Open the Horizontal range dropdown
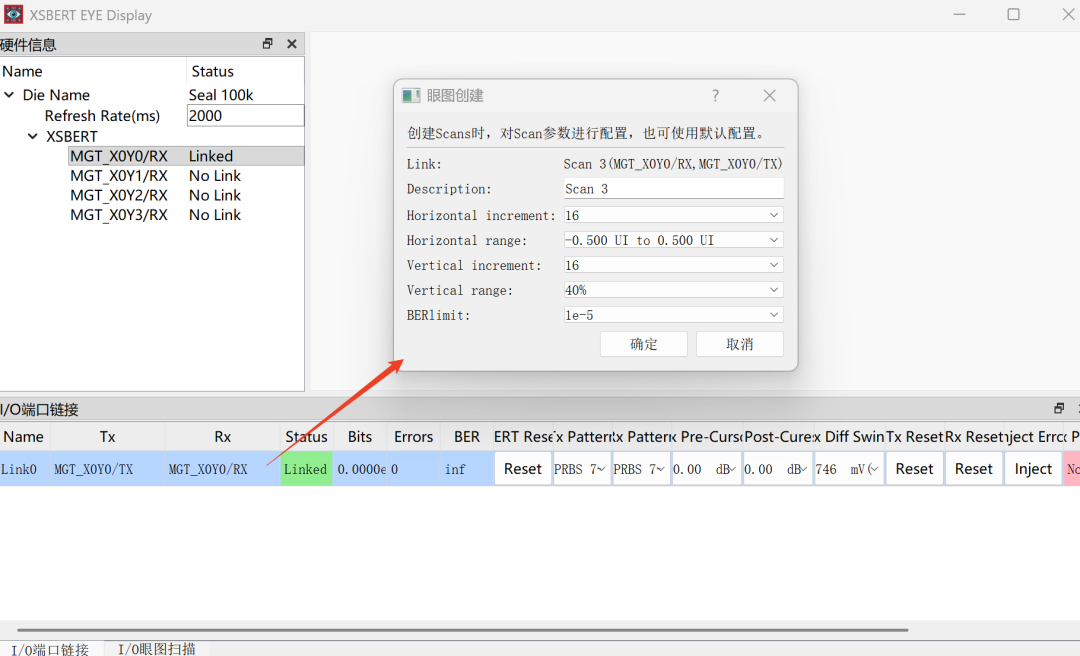The width and height of the screenshot is (1080, 656). [x=673, y=240]
